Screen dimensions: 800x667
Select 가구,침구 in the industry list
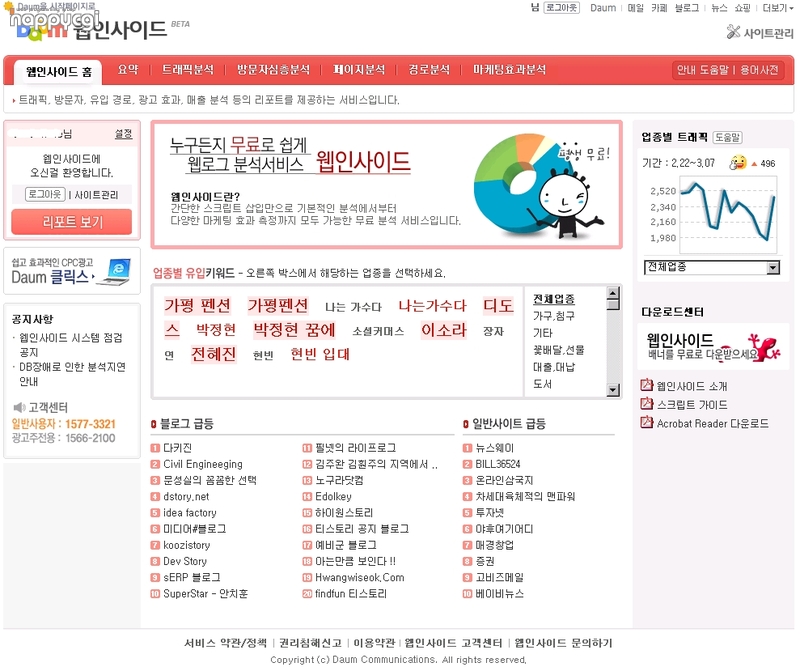554,316
